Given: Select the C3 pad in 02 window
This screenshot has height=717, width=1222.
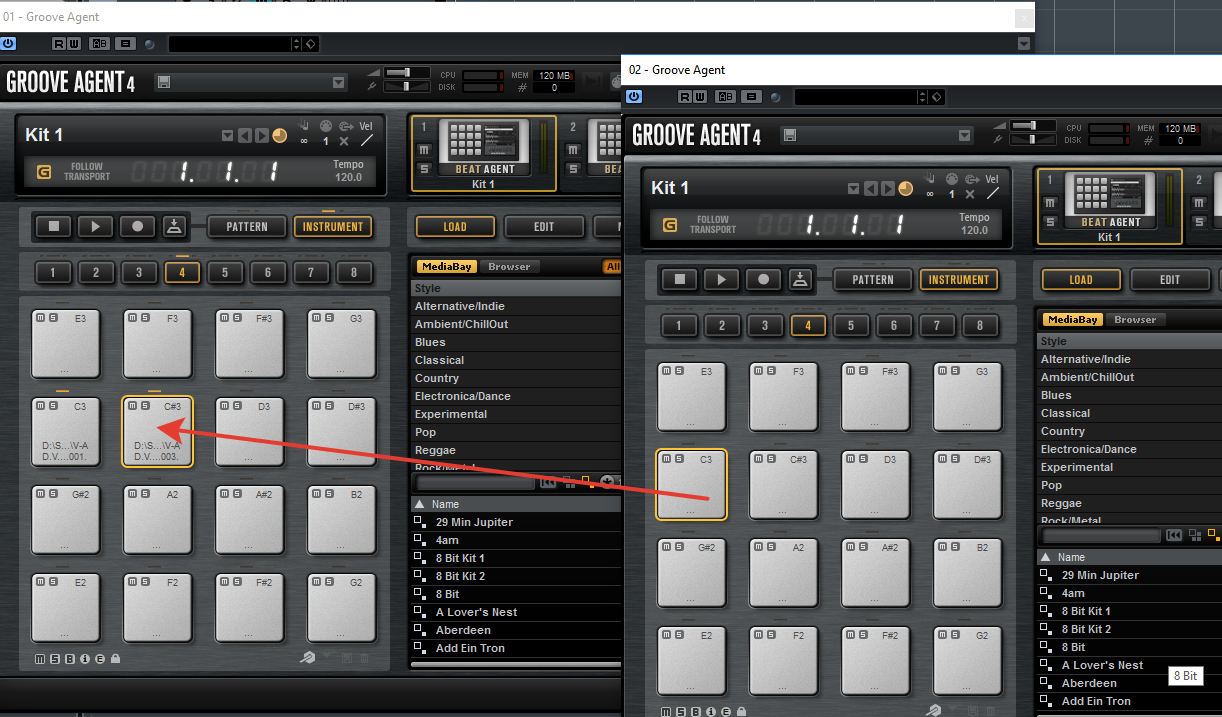Looking at the screenshot, I should pos(692,485).
